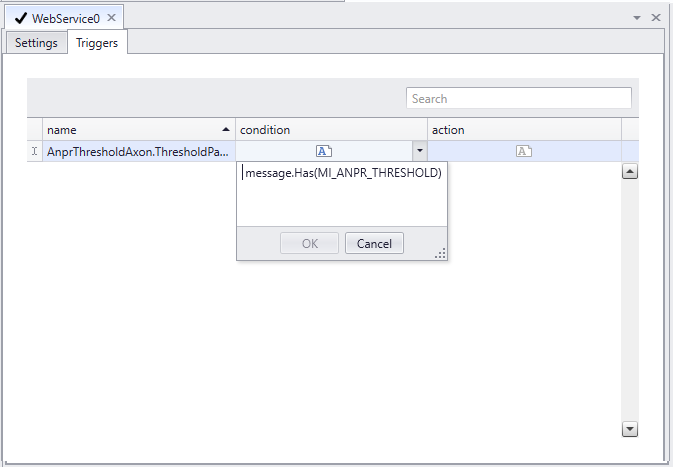Click the Search input field

[519, 98]
